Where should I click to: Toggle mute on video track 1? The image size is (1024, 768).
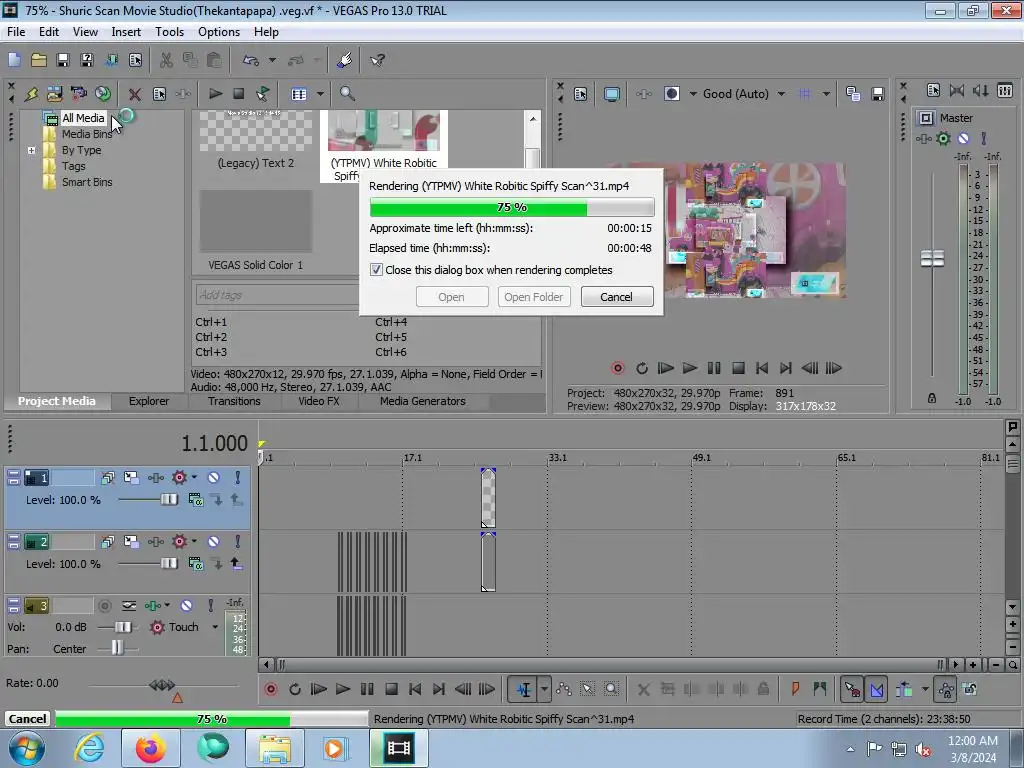(x=213, y=477)
